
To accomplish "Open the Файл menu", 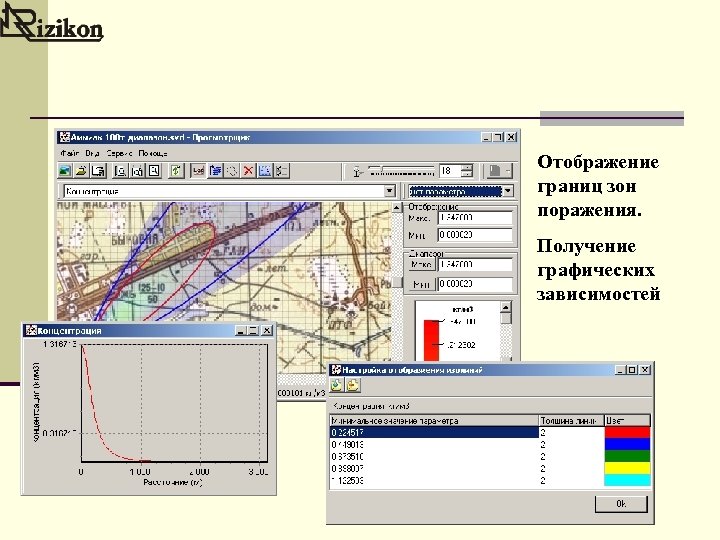I will (69, 153).
